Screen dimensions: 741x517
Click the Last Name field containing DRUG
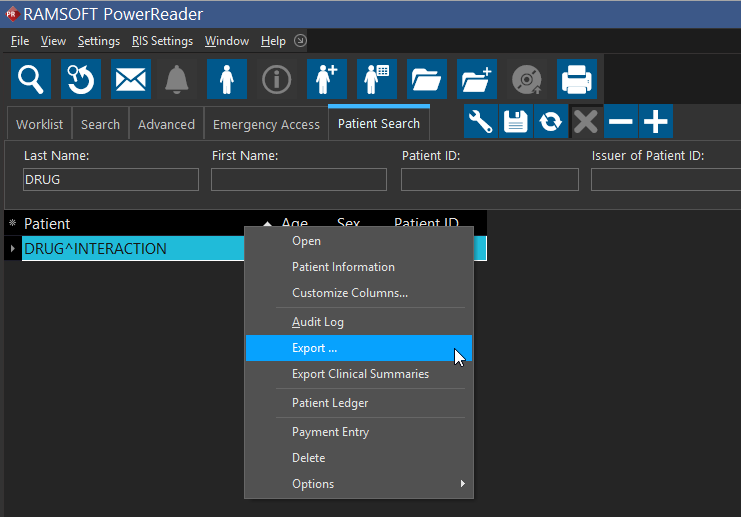tap(111, 180)
